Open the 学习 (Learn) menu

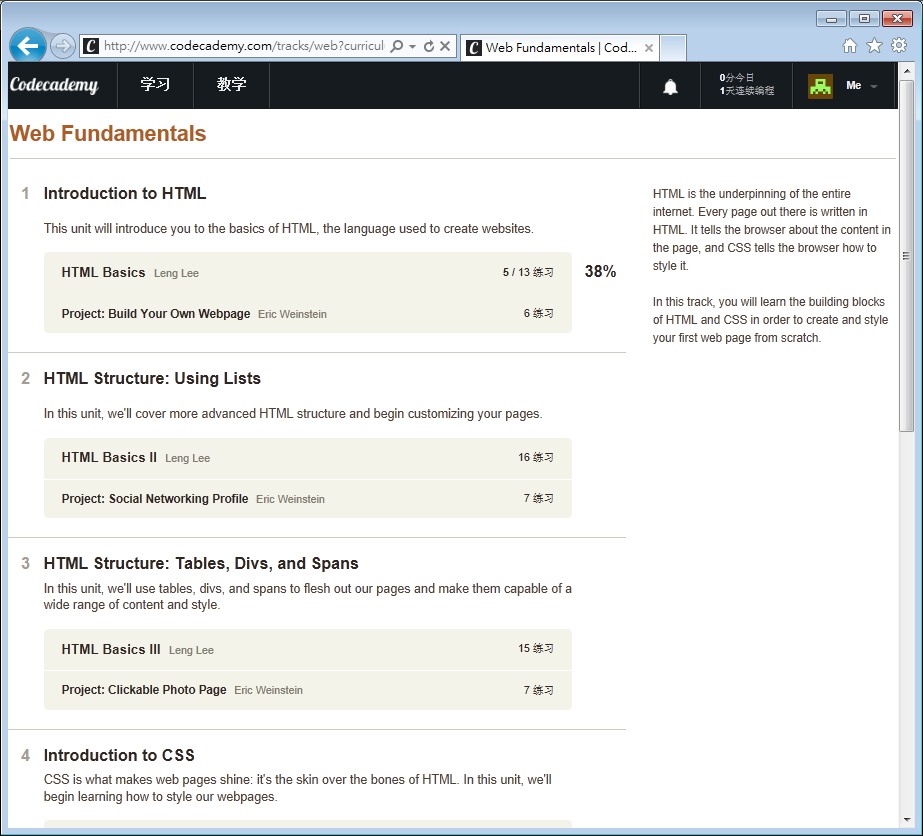coord(155,85)
